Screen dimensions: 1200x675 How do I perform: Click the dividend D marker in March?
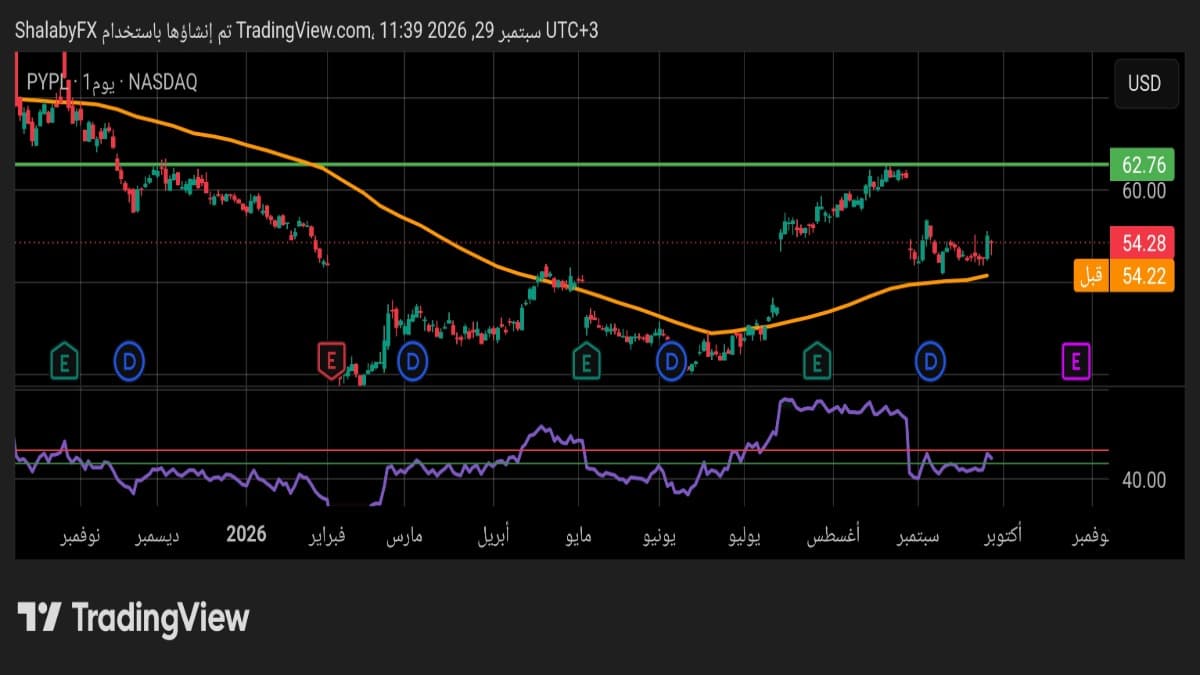(413, 359)
